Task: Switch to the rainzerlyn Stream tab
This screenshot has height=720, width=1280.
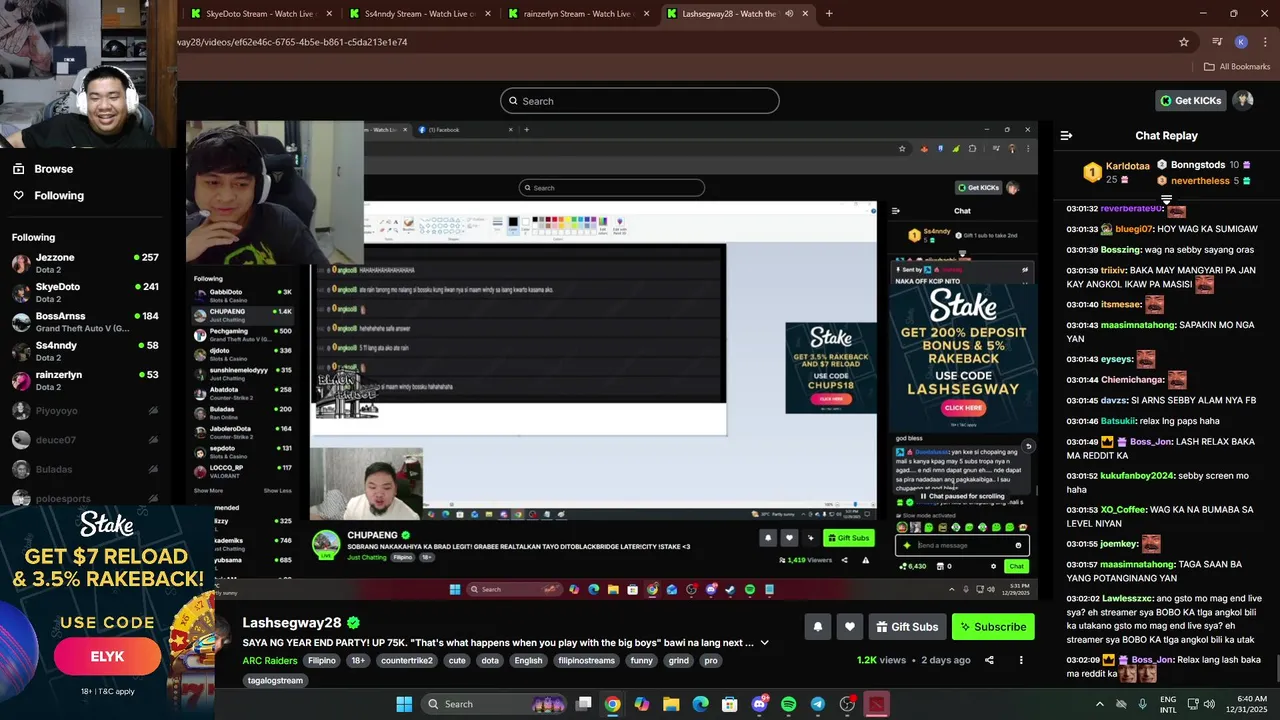Action: pos(577,14)
